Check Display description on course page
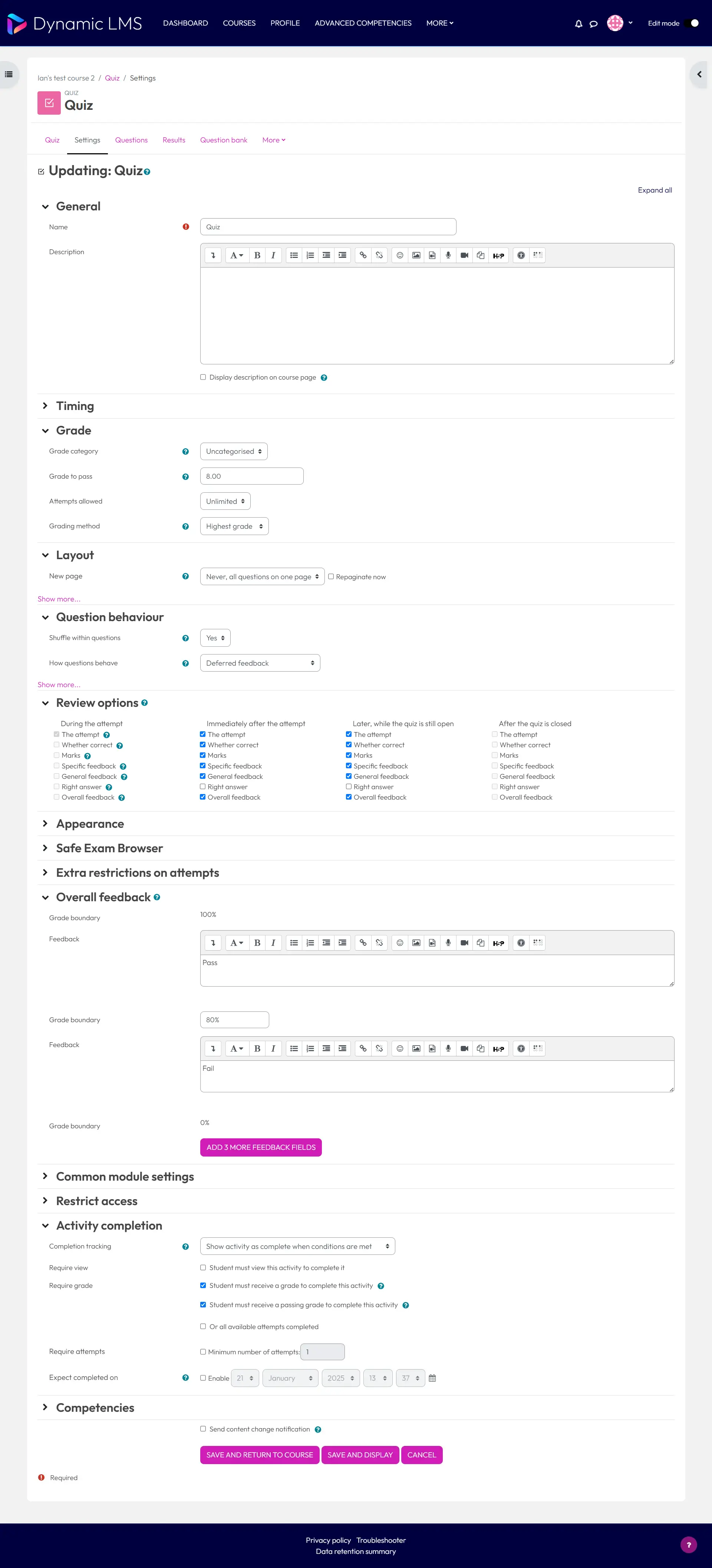The width and height of the screenshot is (712, 1568). pos(203,377)
